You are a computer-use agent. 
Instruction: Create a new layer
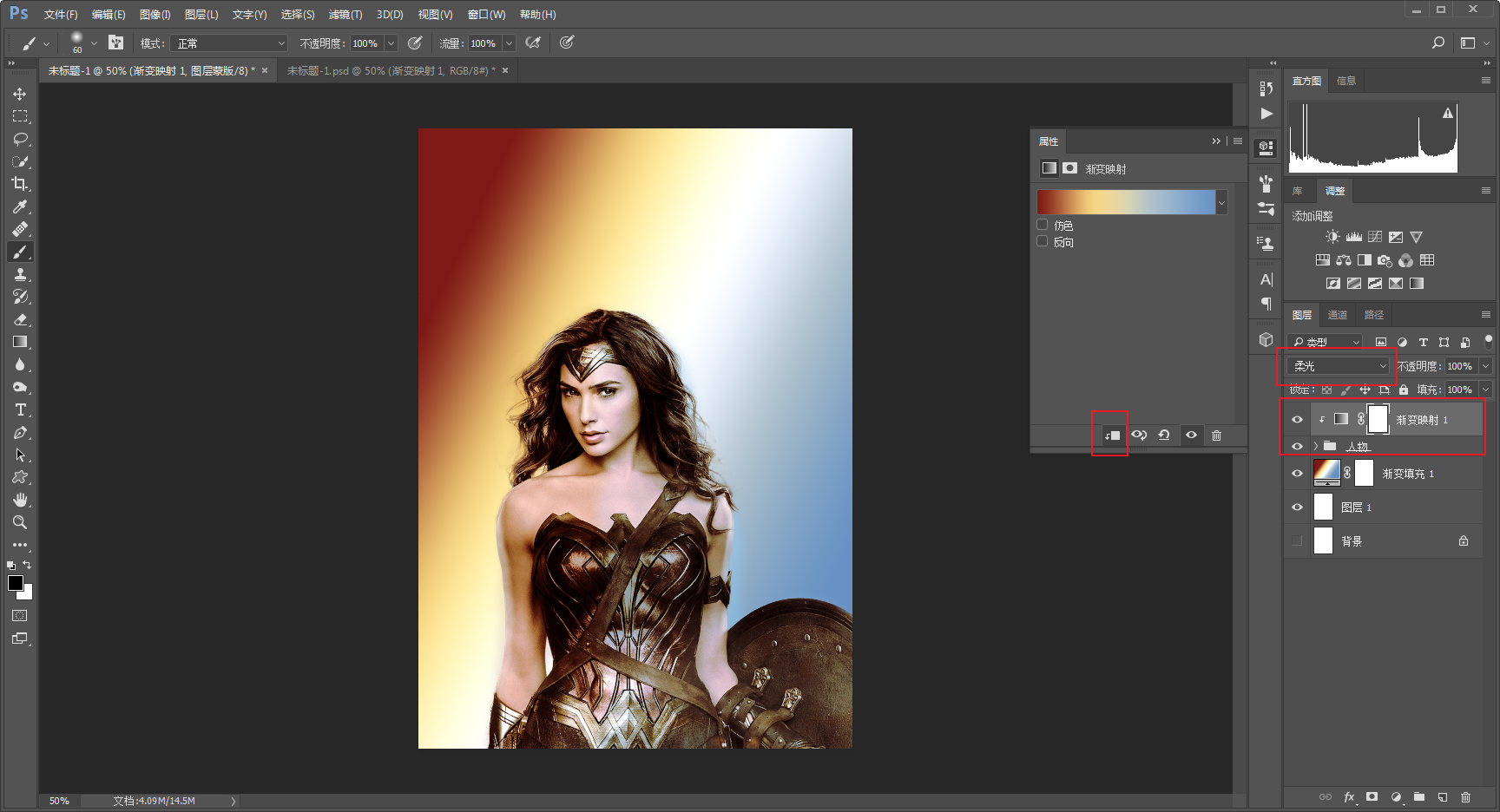[x=1442, y=797]
